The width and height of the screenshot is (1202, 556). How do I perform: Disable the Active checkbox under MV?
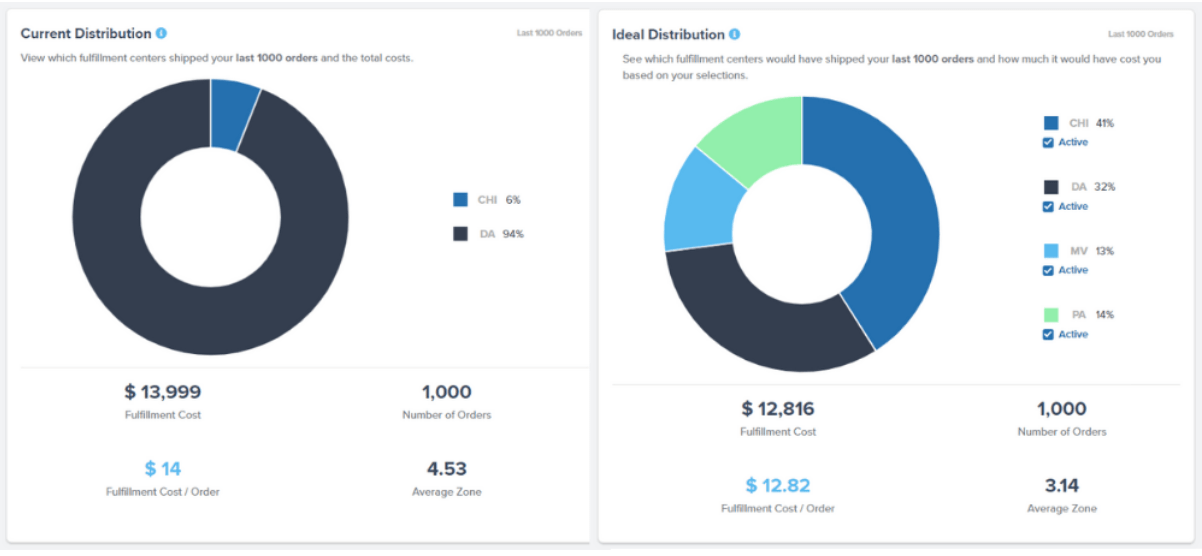[1048, 271]
